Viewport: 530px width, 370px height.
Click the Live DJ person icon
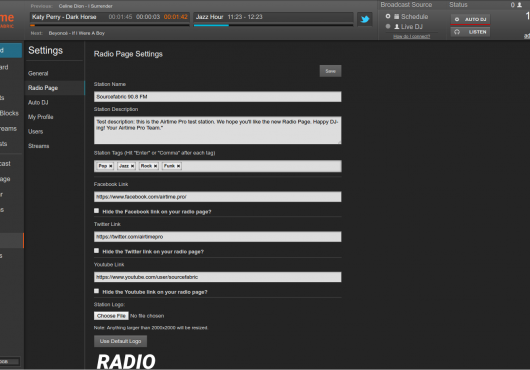[397, 26]
